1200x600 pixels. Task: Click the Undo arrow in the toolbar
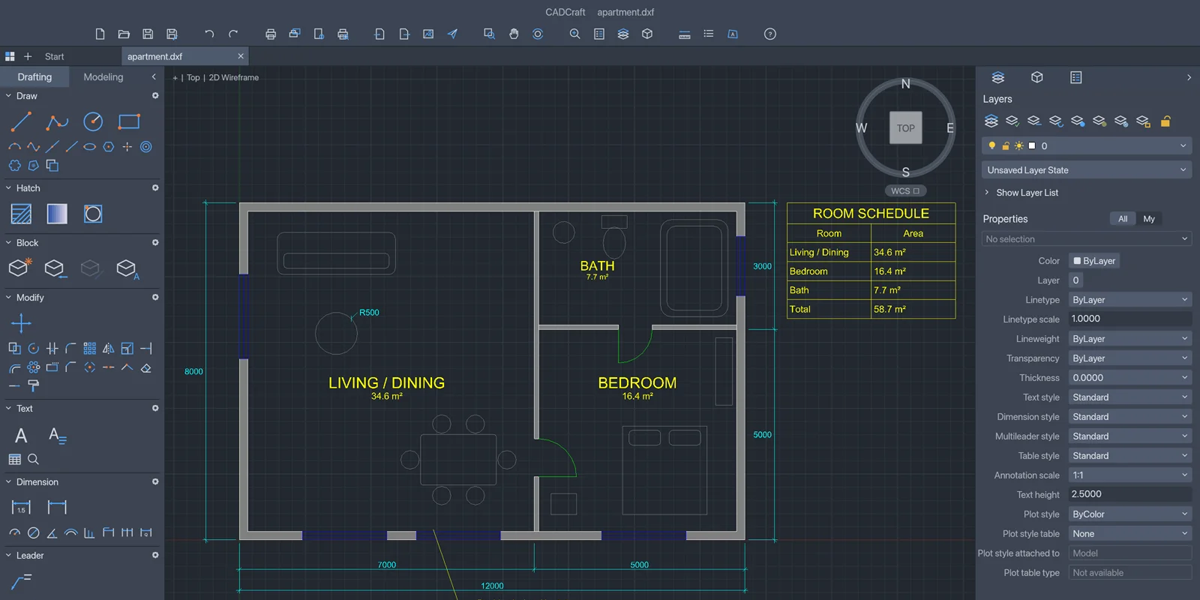coord(209,34)
